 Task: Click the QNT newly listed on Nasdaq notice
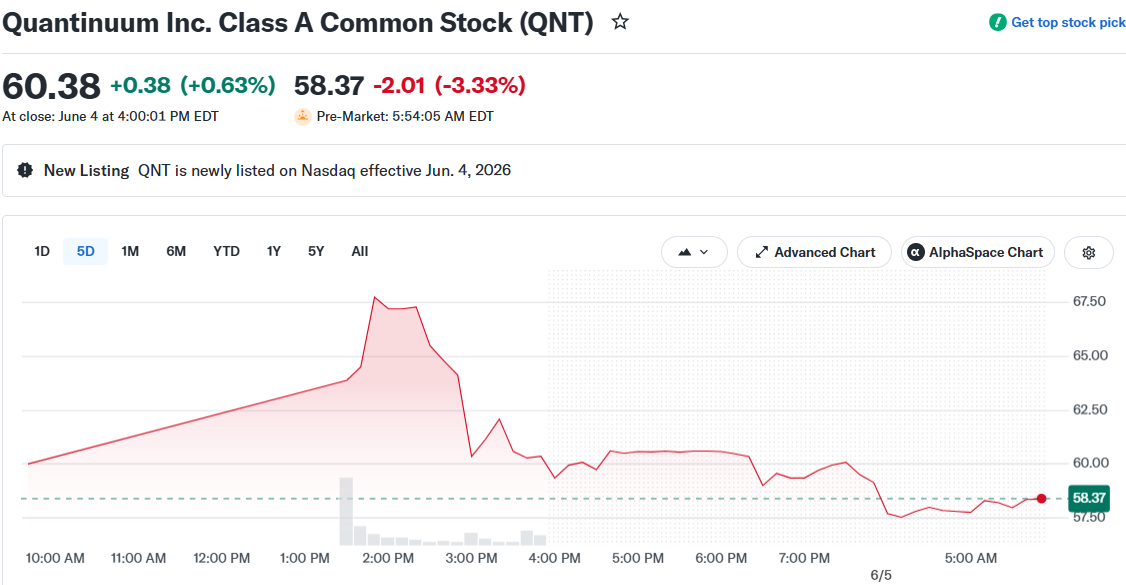(325, 170)
